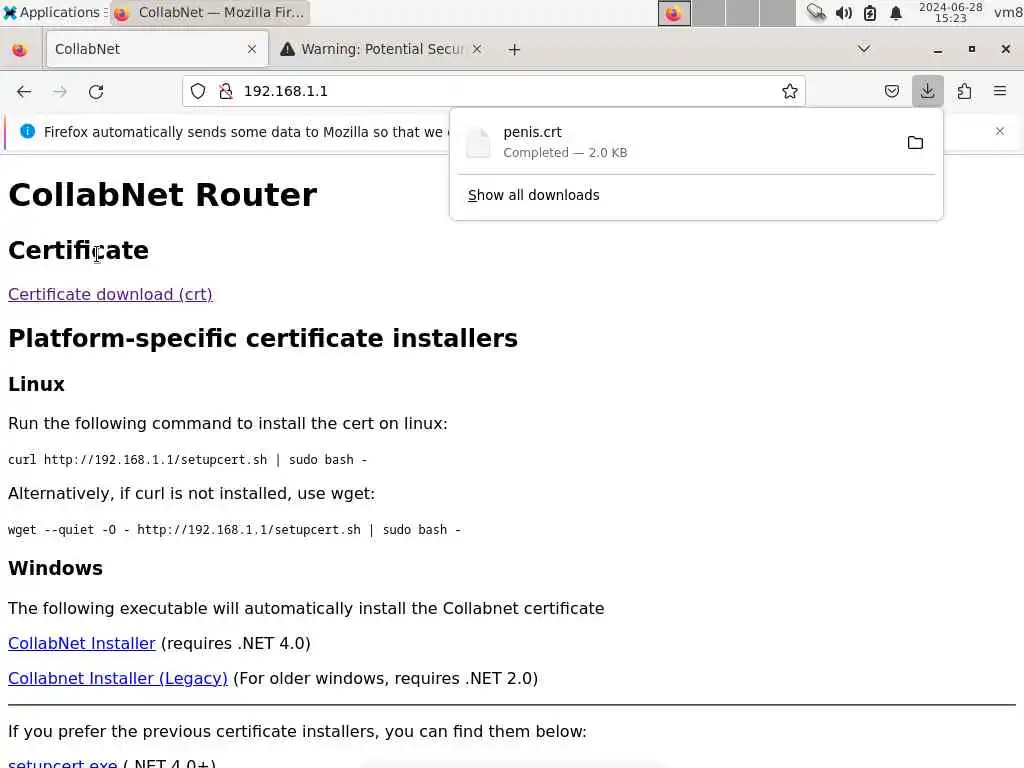
Task: Open the volume control in system tray
Action: coord(843,13)
